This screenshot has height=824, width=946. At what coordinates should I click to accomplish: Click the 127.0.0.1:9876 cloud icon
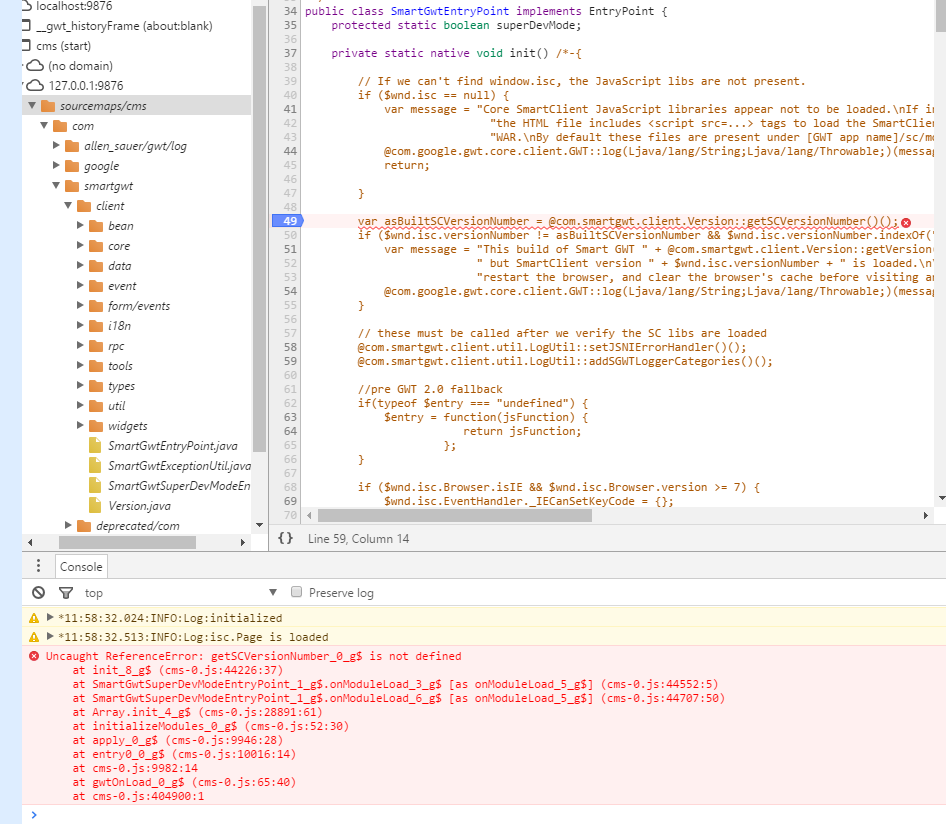[x=36, y=86]
